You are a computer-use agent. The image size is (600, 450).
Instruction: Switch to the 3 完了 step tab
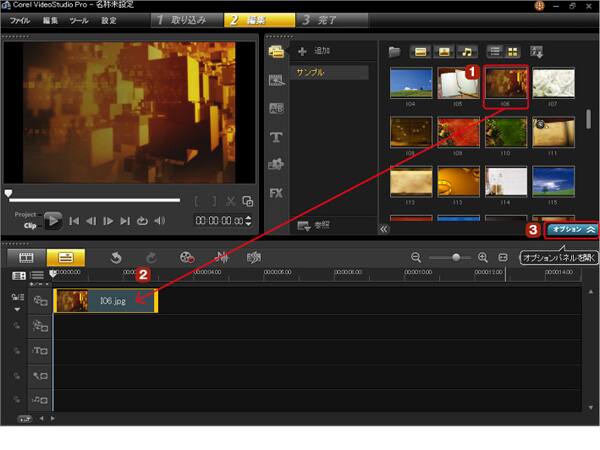click(x=329, y=20)
